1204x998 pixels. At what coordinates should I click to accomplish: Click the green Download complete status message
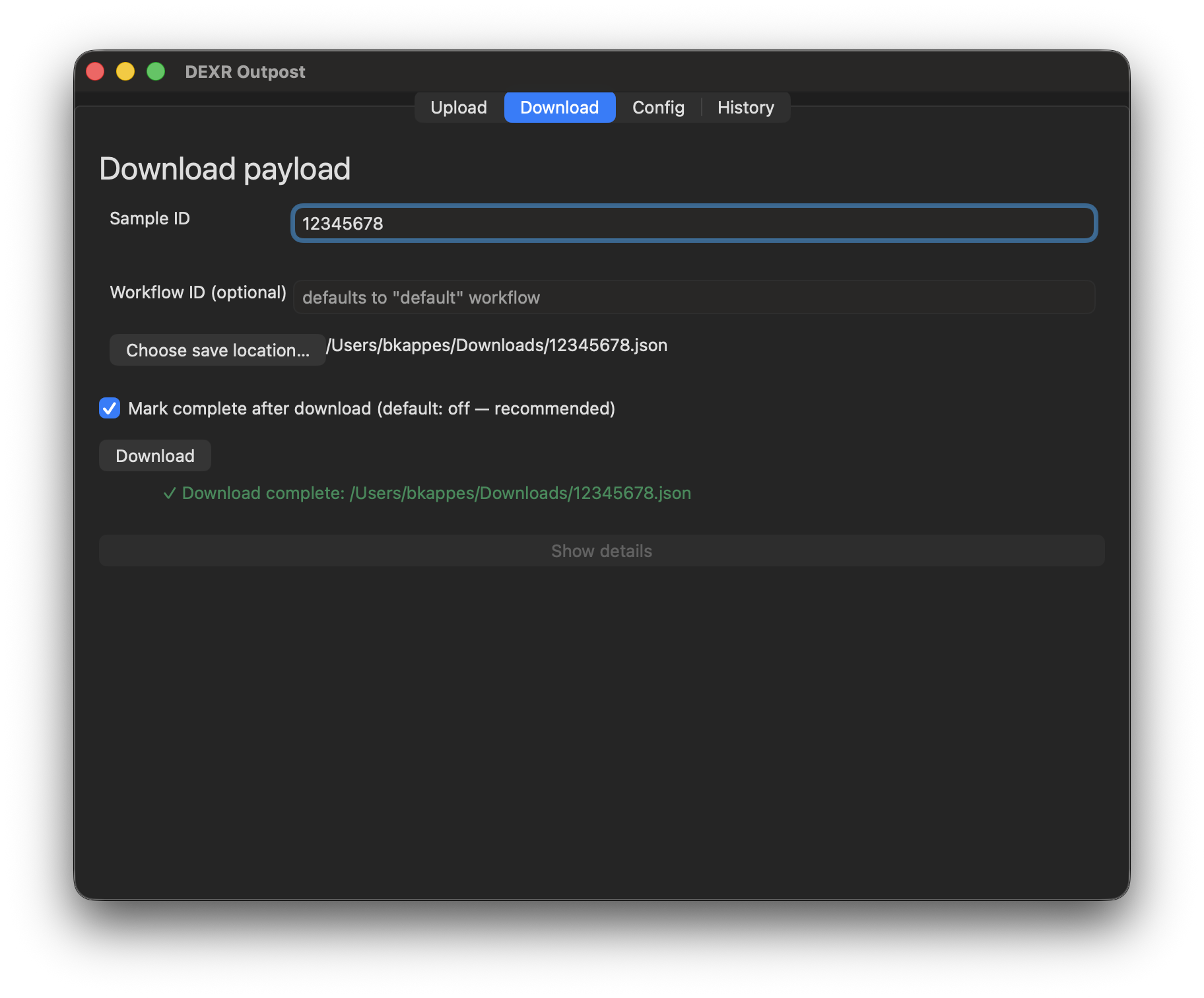pyautogui.click(x=427, y=493)
